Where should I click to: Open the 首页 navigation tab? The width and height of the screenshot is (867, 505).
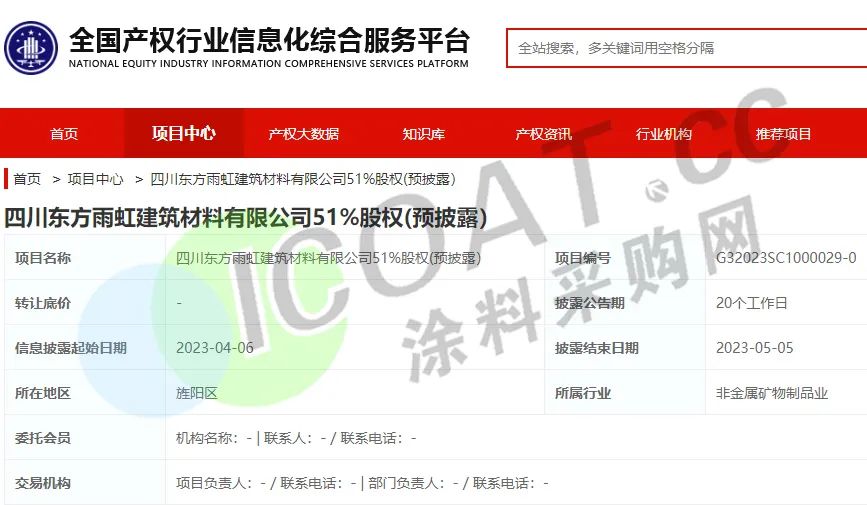point(64,134)
